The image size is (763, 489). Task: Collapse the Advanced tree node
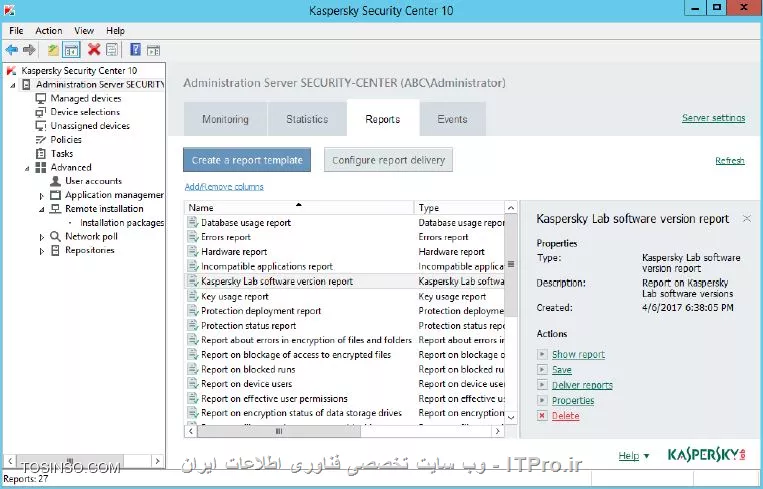tap(28, 168)
